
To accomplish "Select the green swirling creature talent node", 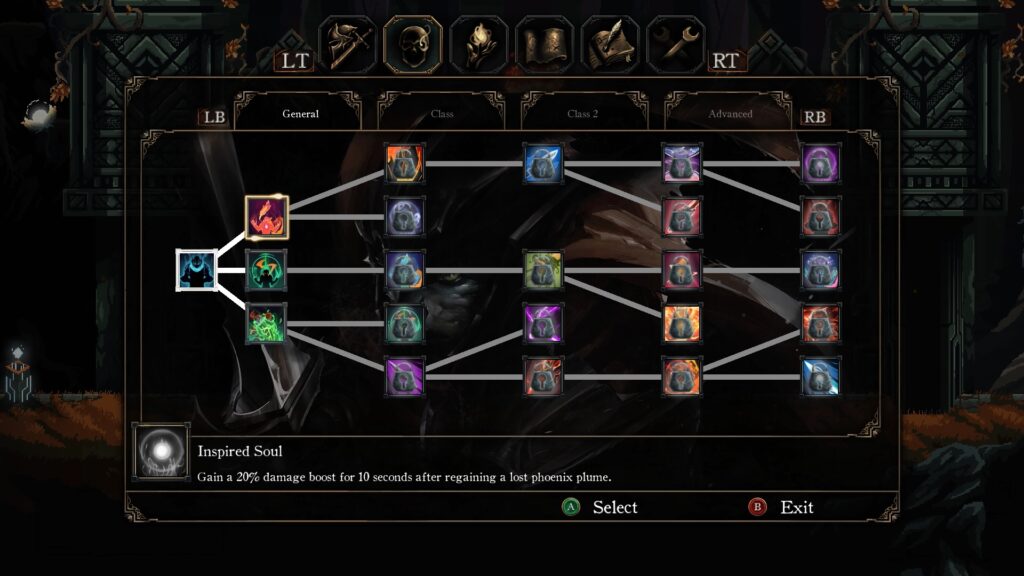I will [266, 324].
